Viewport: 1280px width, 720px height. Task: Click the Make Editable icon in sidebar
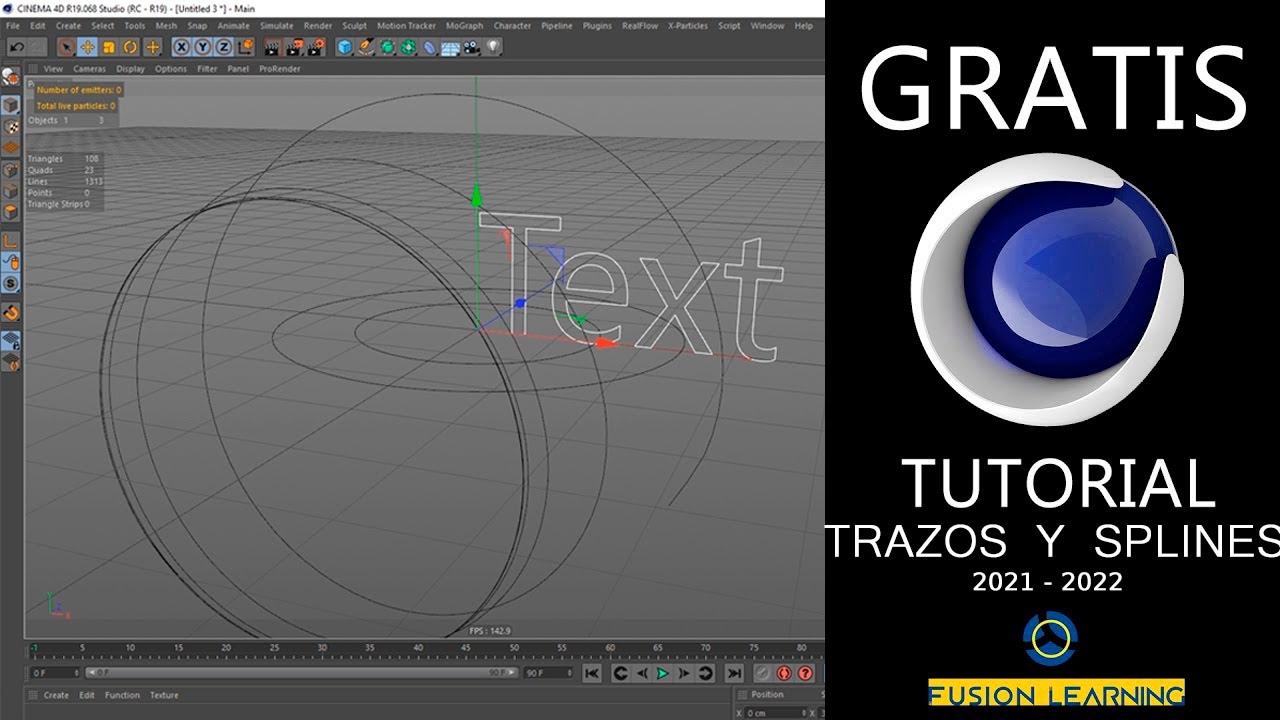pyautogui.click(x=11, y=77)
